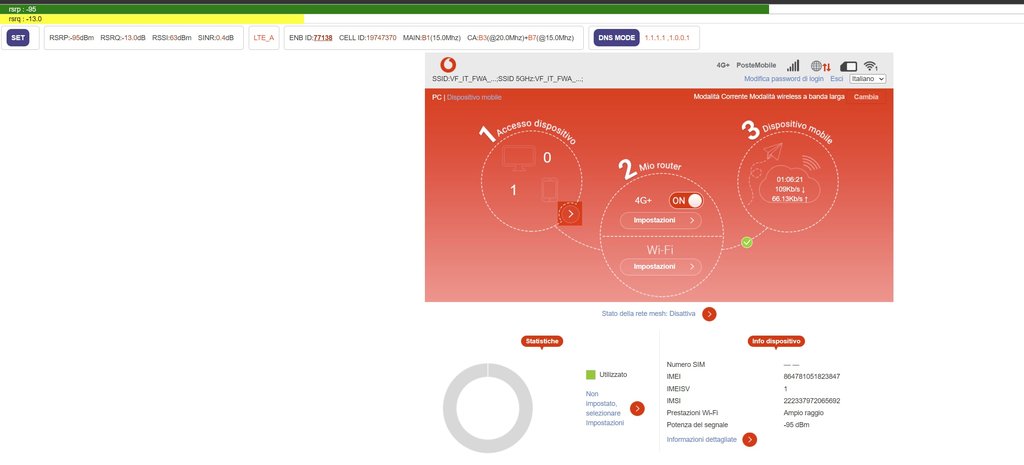
Task: Click the -95 dBm signal power value
Action: click(x=797, y=425)
